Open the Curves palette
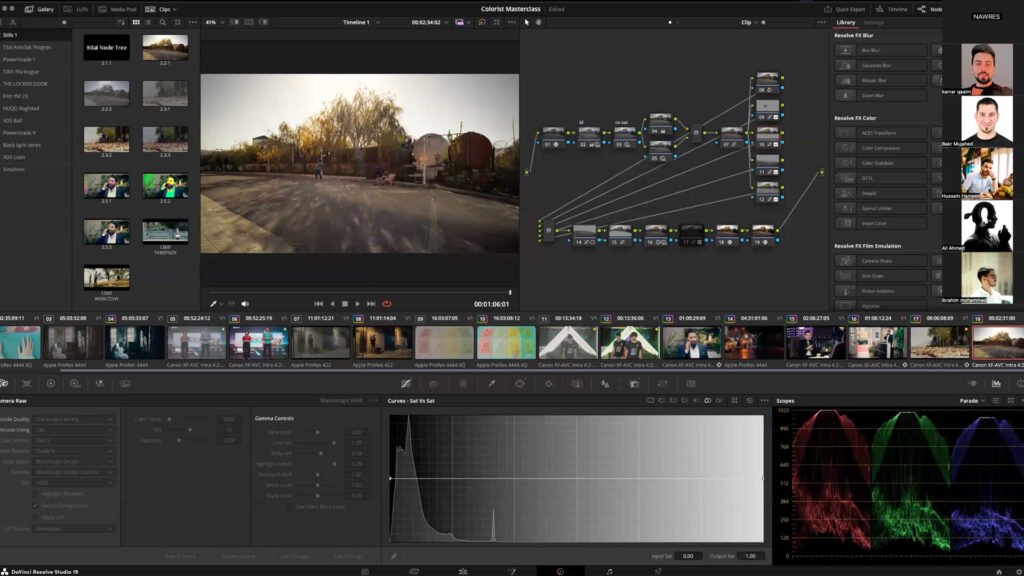 pos(406,384)
